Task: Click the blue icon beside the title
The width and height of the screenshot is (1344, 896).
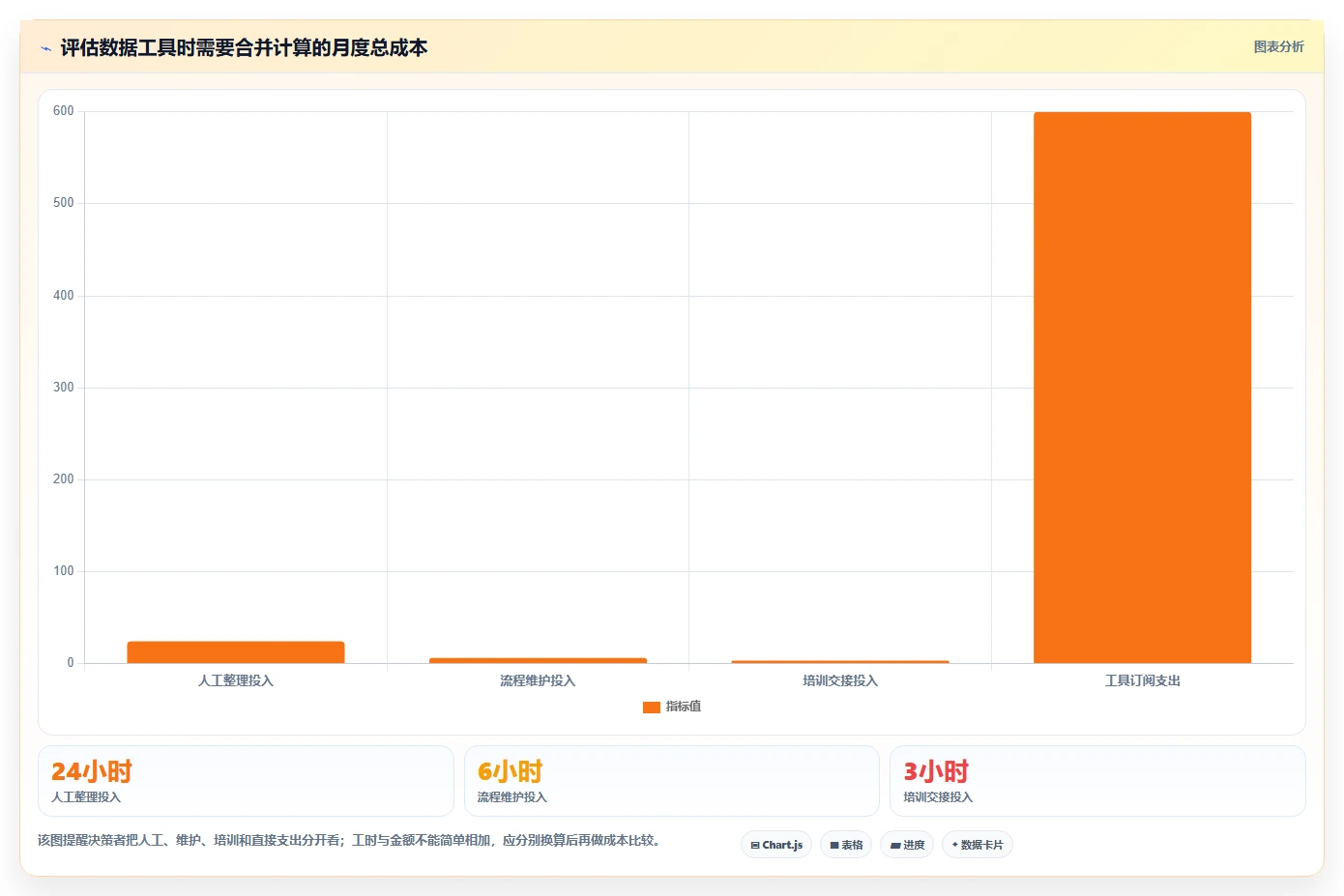Action: coord(45,48)
